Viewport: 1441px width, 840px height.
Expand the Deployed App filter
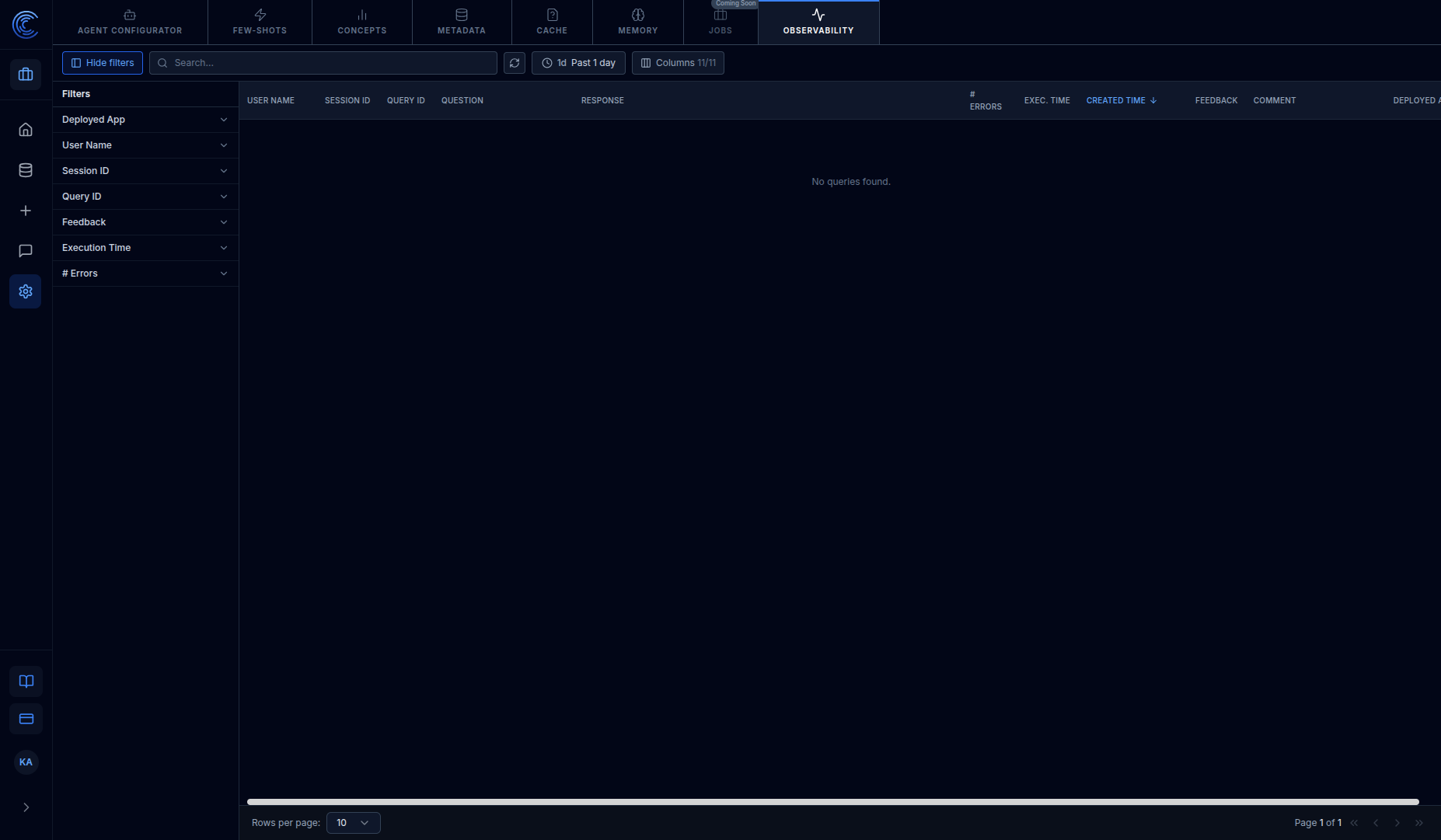[145, 120]
